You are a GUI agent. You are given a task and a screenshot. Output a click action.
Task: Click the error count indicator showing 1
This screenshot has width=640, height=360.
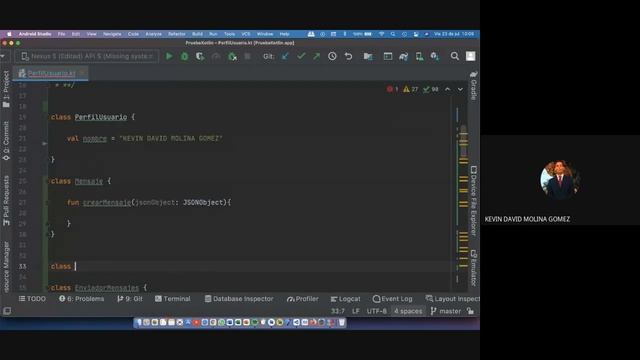point(392,89)
